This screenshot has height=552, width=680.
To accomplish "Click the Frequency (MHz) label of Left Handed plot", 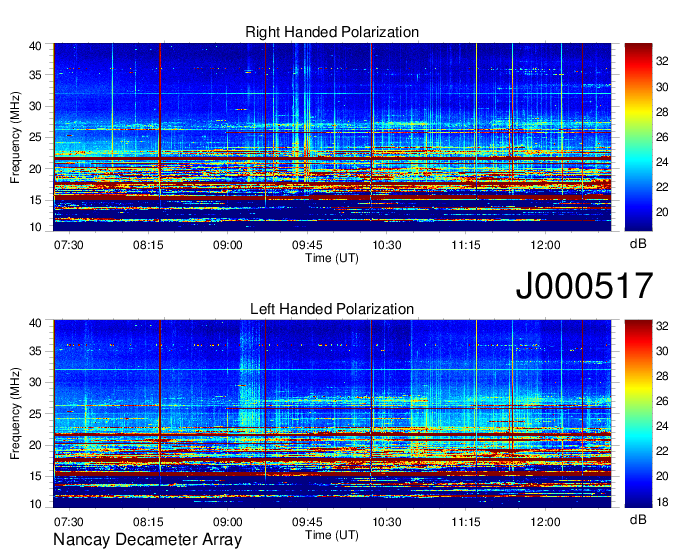I will 15,414.
